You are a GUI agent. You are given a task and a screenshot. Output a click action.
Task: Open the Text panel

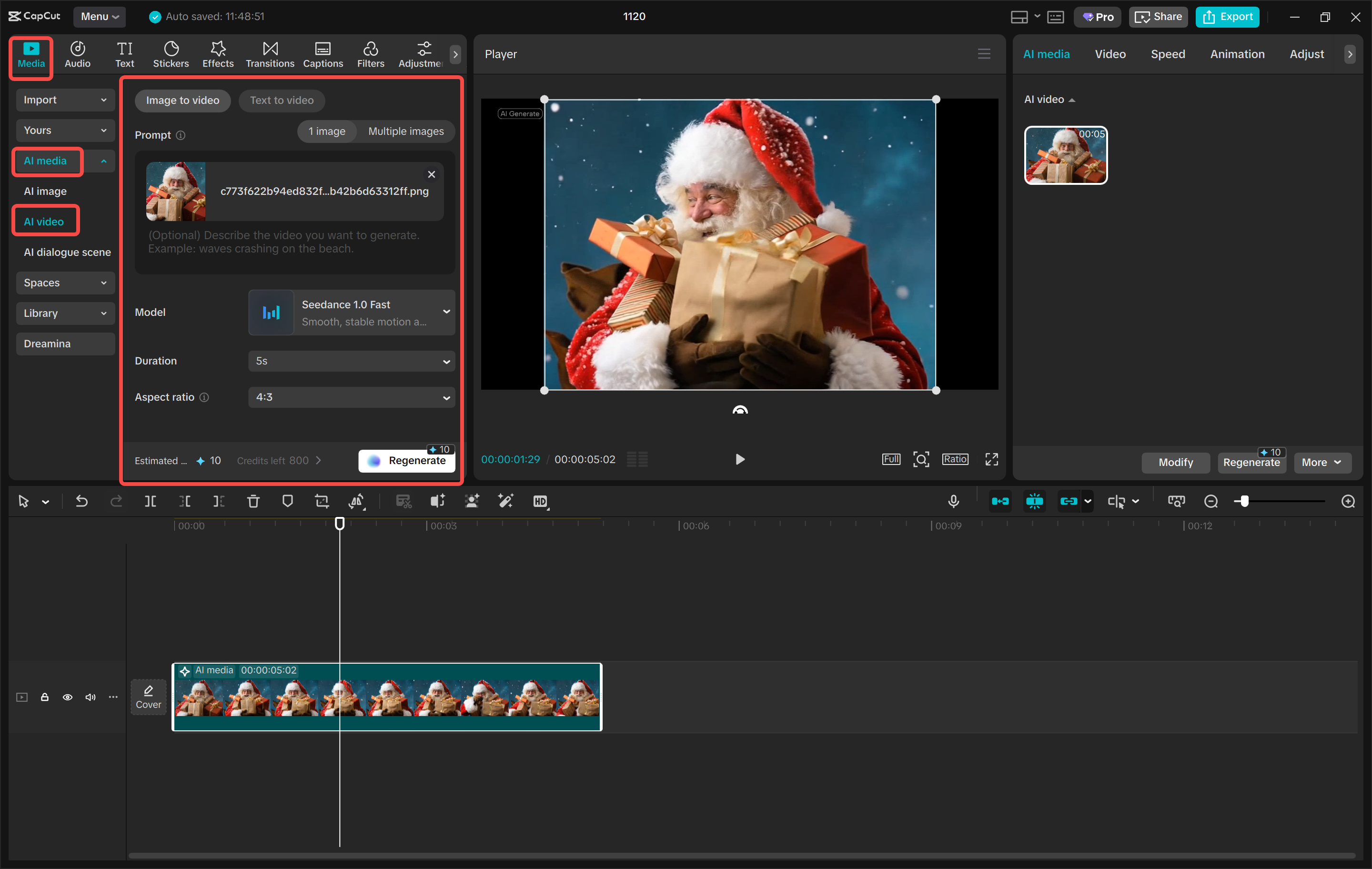pos(124,55)
